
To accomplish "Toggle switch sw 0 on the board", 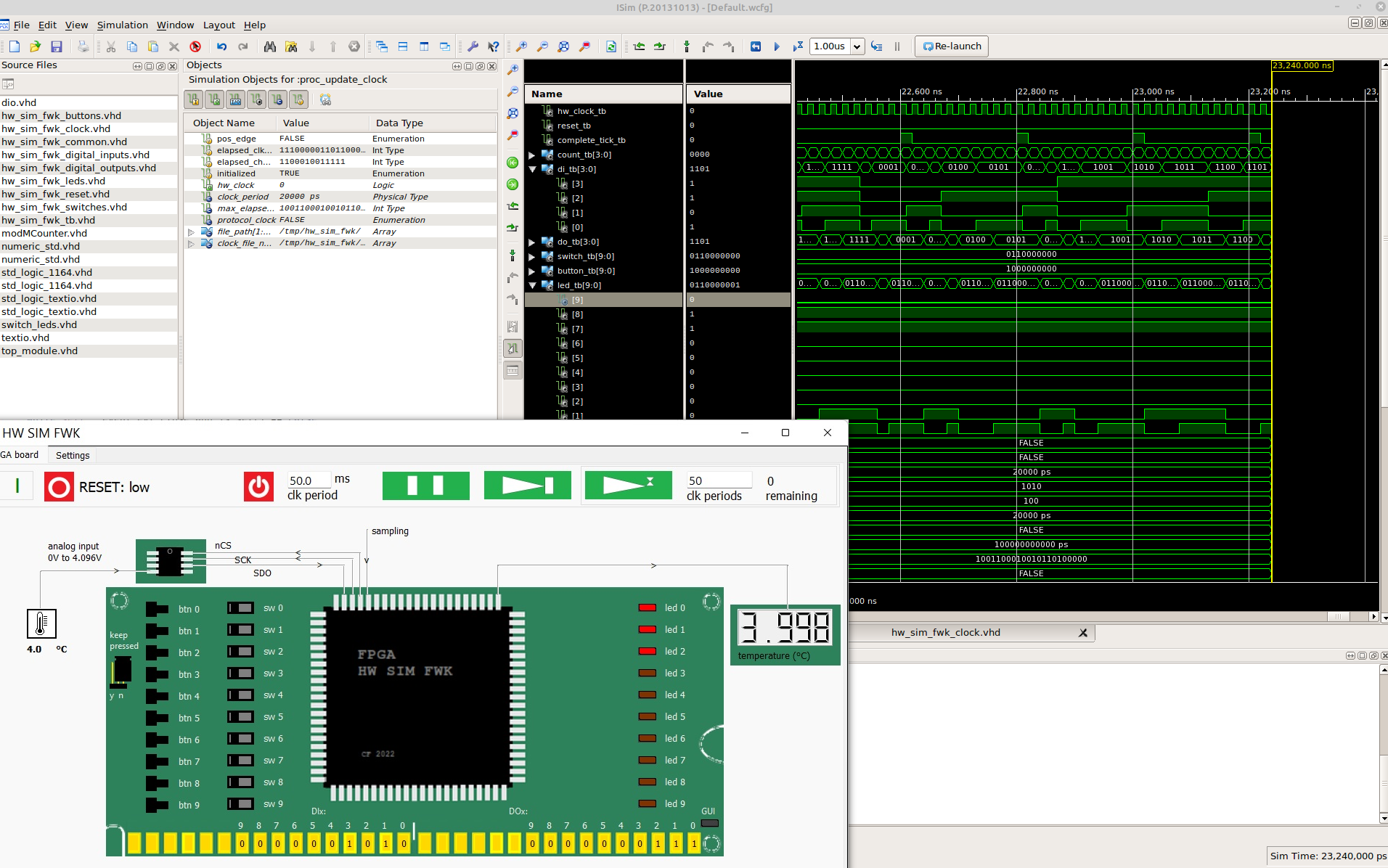I will tap(240, 608).
